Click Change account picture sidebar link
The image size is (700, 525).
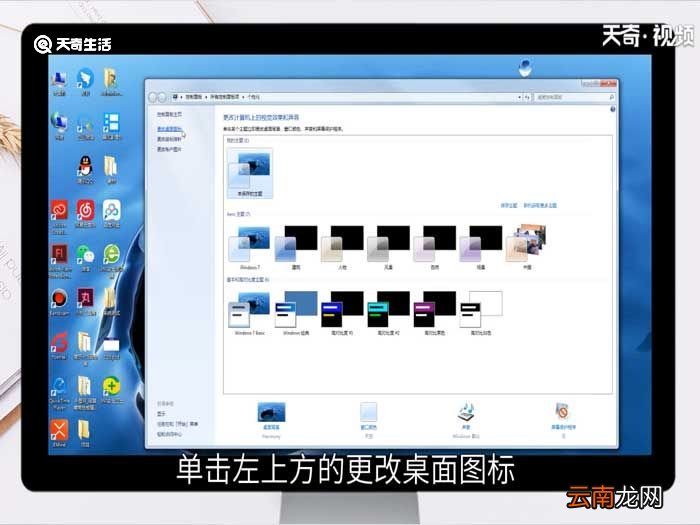pyautogui.click(x=169, y=150)
